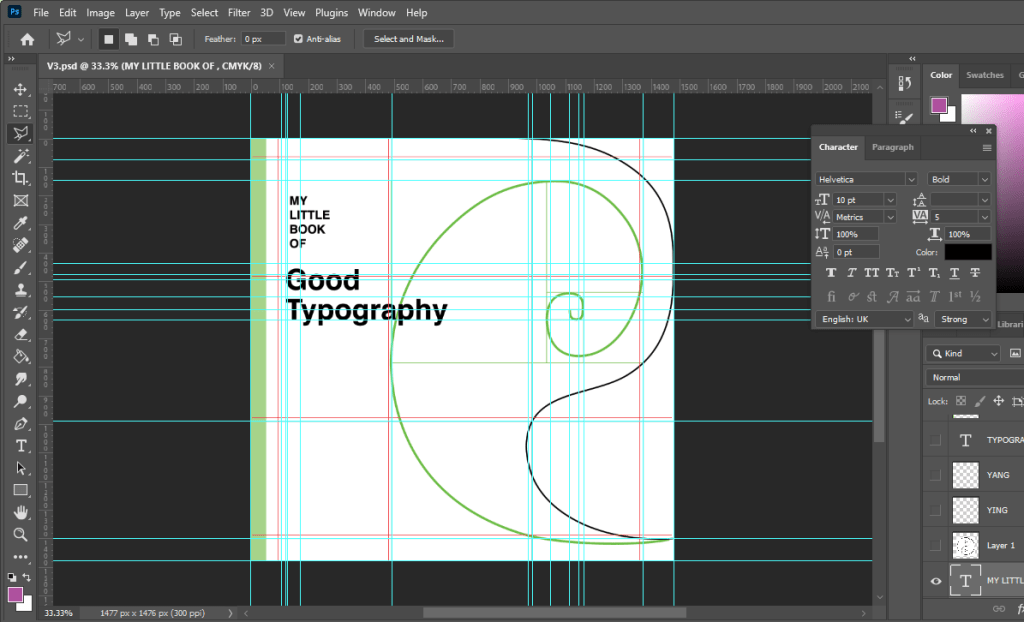Screen dimensions: 1024x622
Task: Select the Move tool
Action: pos(20,89)
